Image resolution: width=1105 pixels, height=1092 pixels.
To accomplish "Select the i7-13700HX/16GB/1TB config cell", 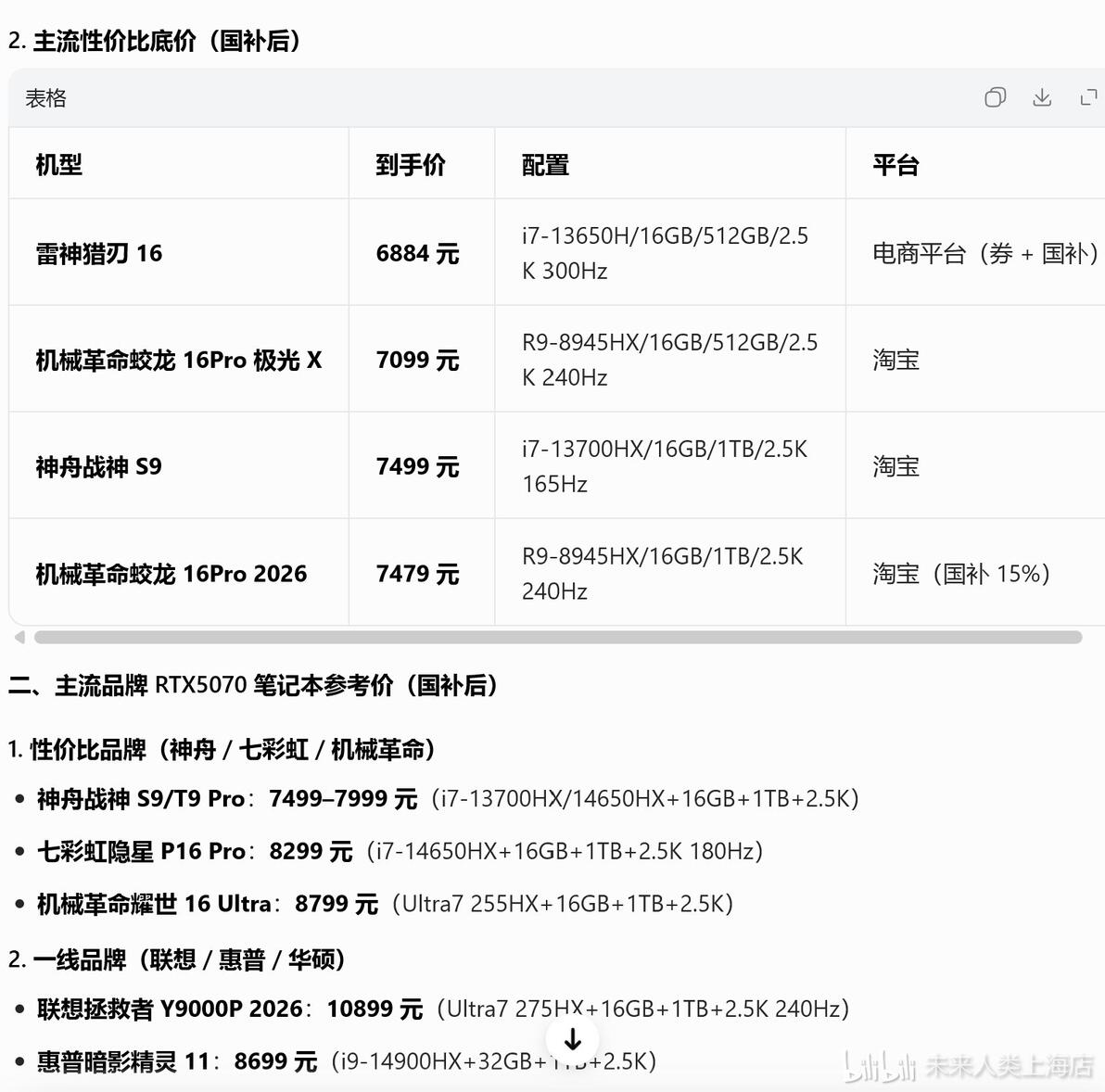I will click(x=670, y=465).
